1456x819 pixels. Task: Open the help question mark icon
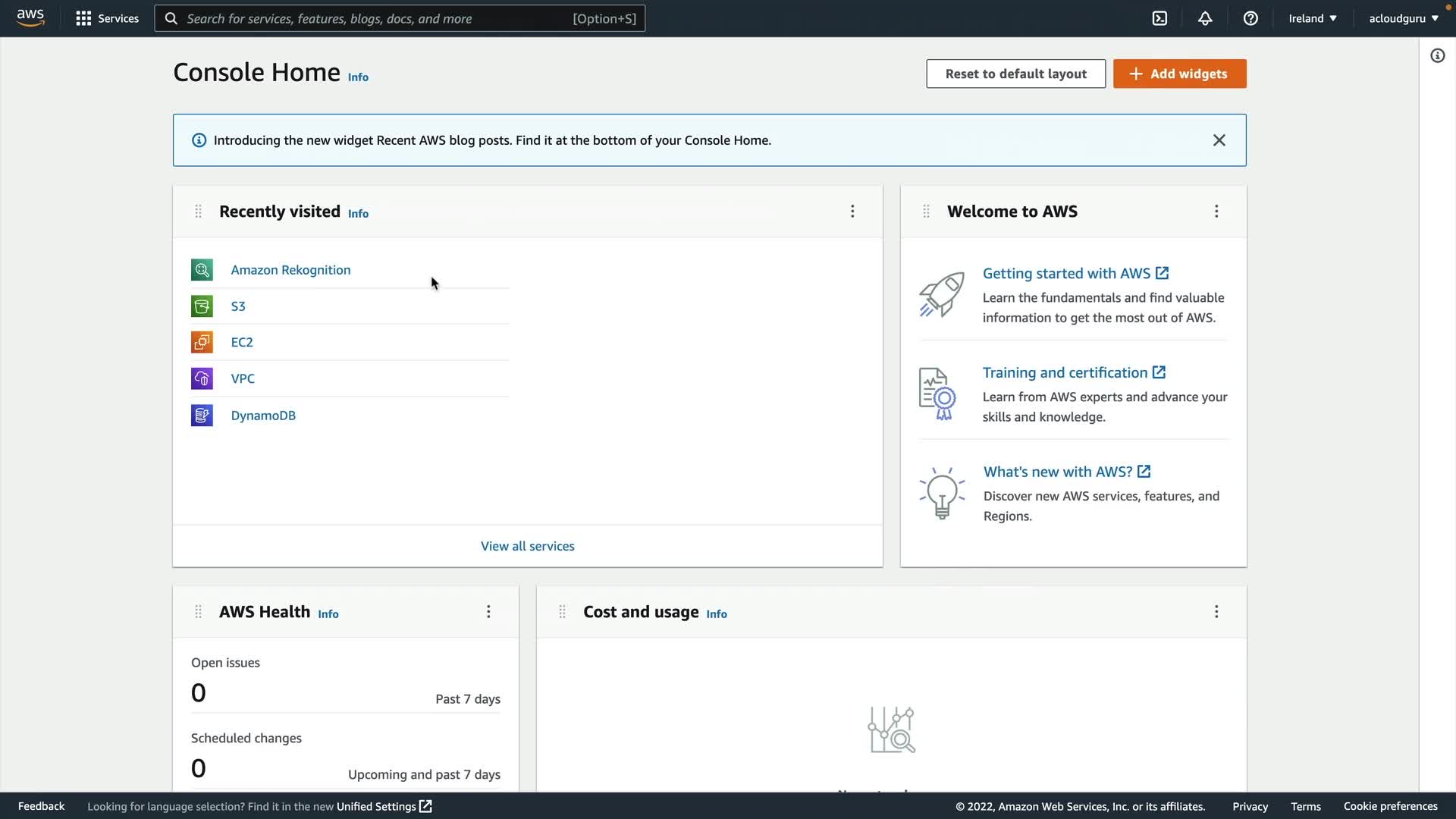tap(1250, 18)
